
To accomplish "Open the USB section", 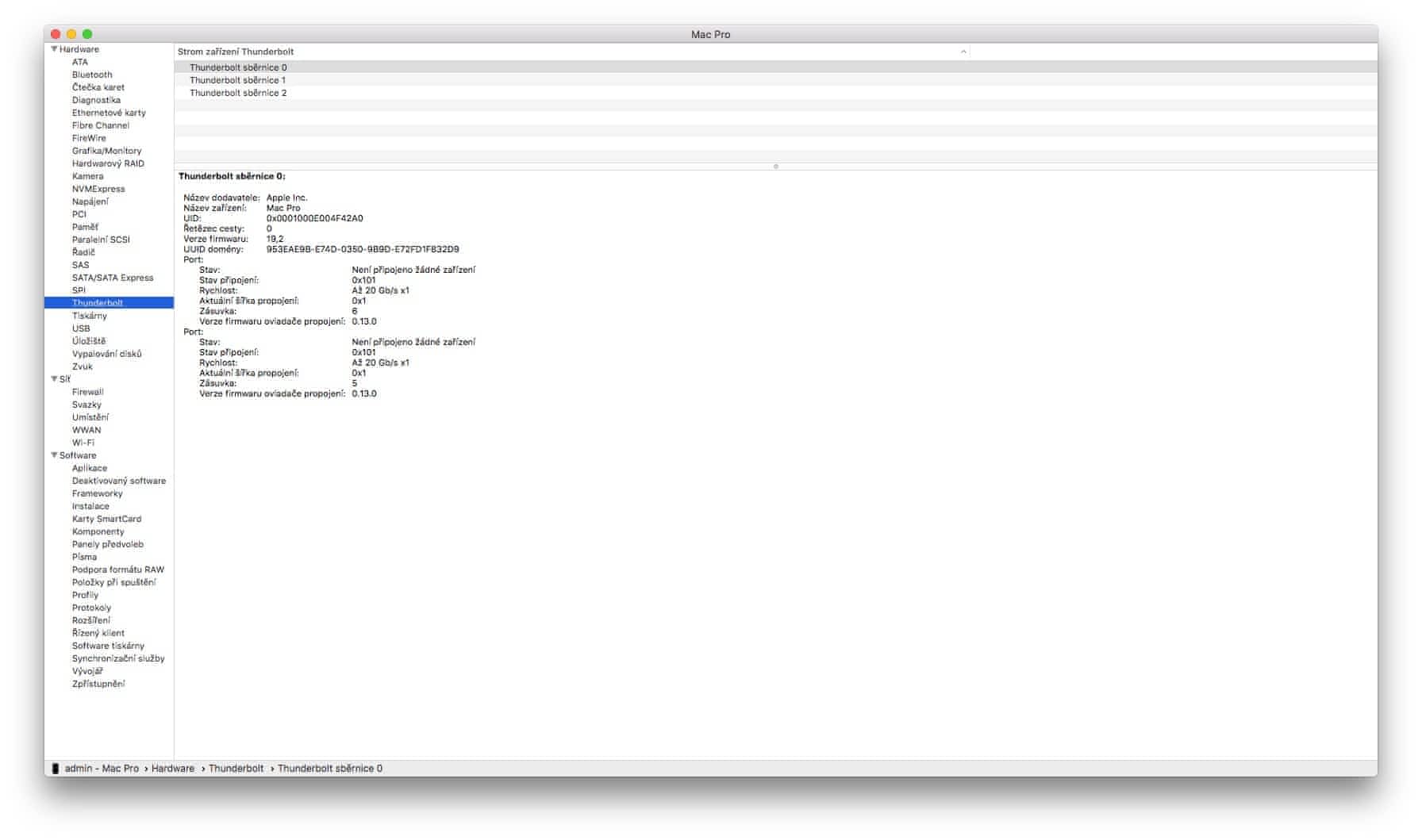I will pyautogui.click(x=81, y=328).
